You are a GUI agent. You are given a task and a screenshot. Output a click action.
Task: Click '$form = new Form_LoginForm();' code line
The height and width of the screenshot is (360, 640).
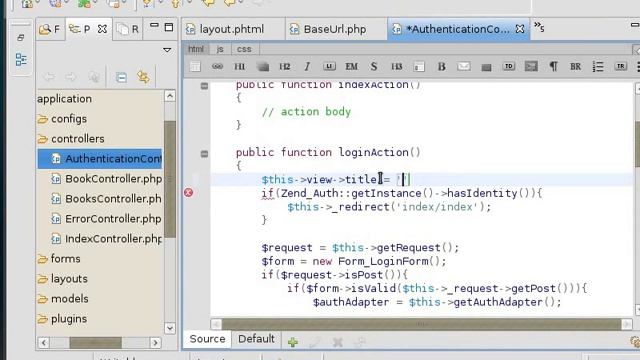[354, 261]
